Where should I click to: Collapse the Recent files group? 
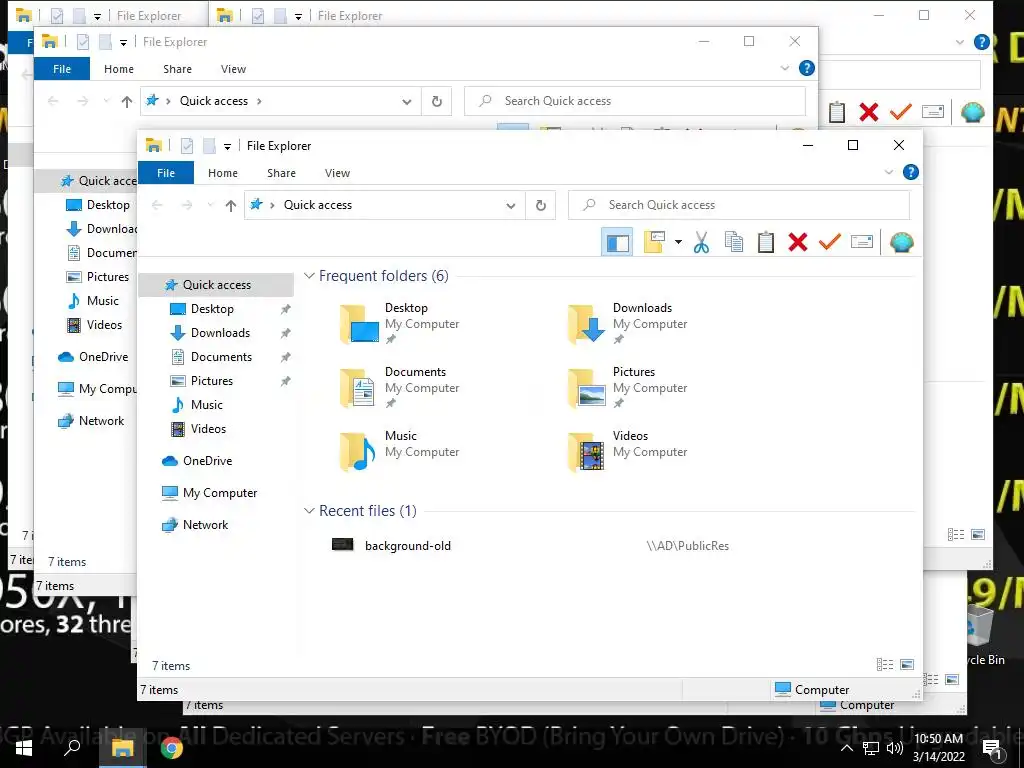(x=310, y=511)
